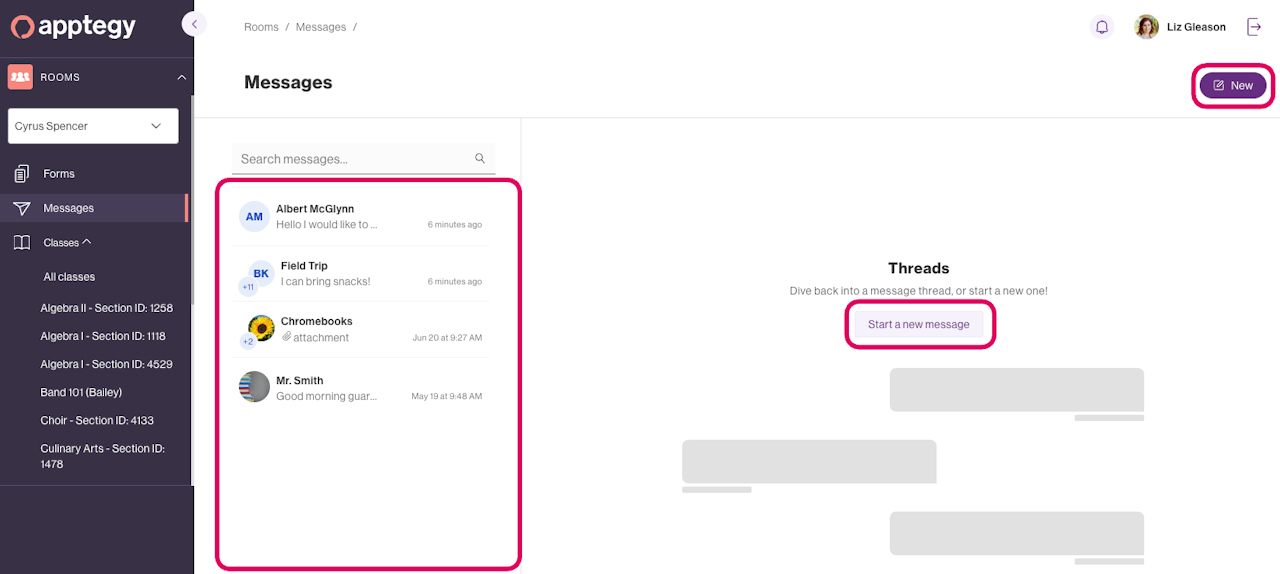1280x574 pixels.
Task: Click Start a new message button
Action: (x=919, y=324)
